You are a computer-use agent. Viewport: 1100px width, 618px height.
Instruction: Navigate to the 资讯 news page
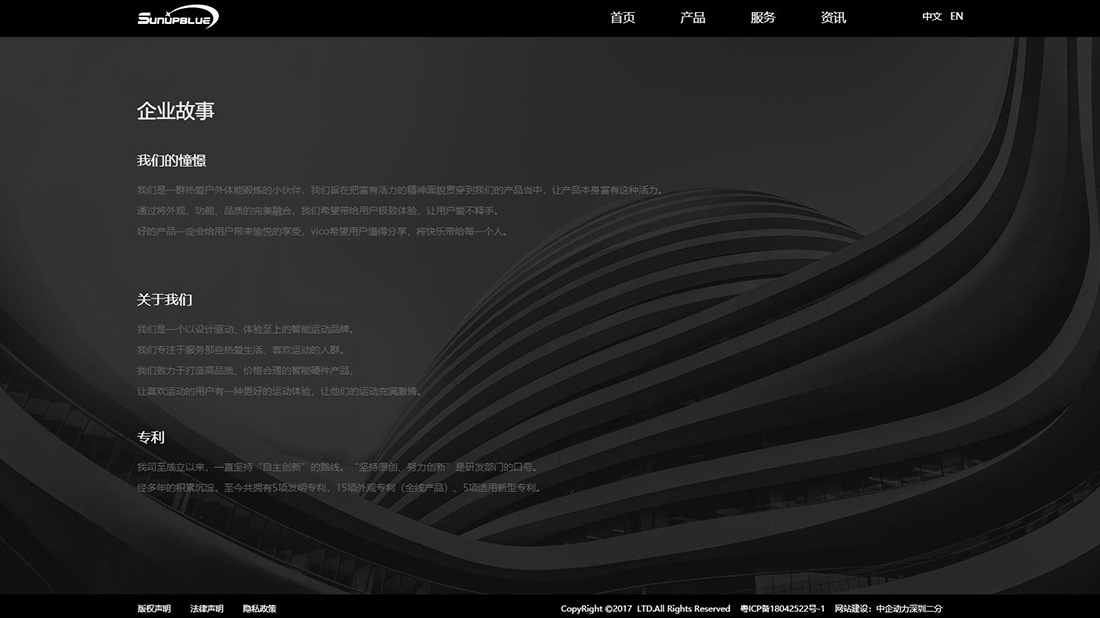pyautogui.click(x=832, y=18)
